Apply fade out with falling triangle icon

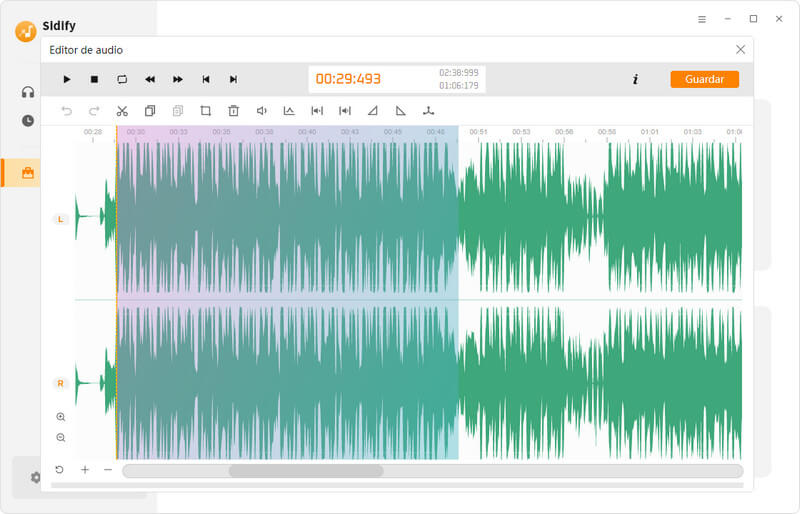click(401, 111)
